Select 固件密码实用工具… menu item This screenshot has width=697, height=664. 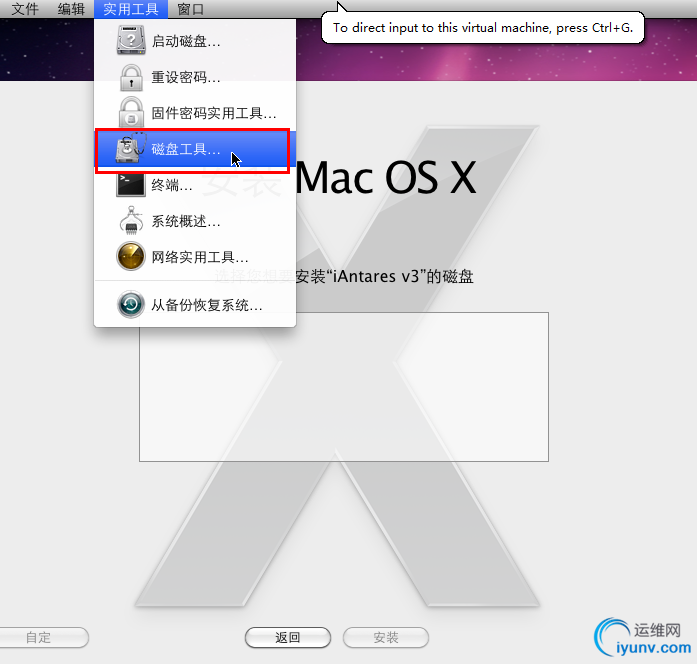tap(195, 113)
